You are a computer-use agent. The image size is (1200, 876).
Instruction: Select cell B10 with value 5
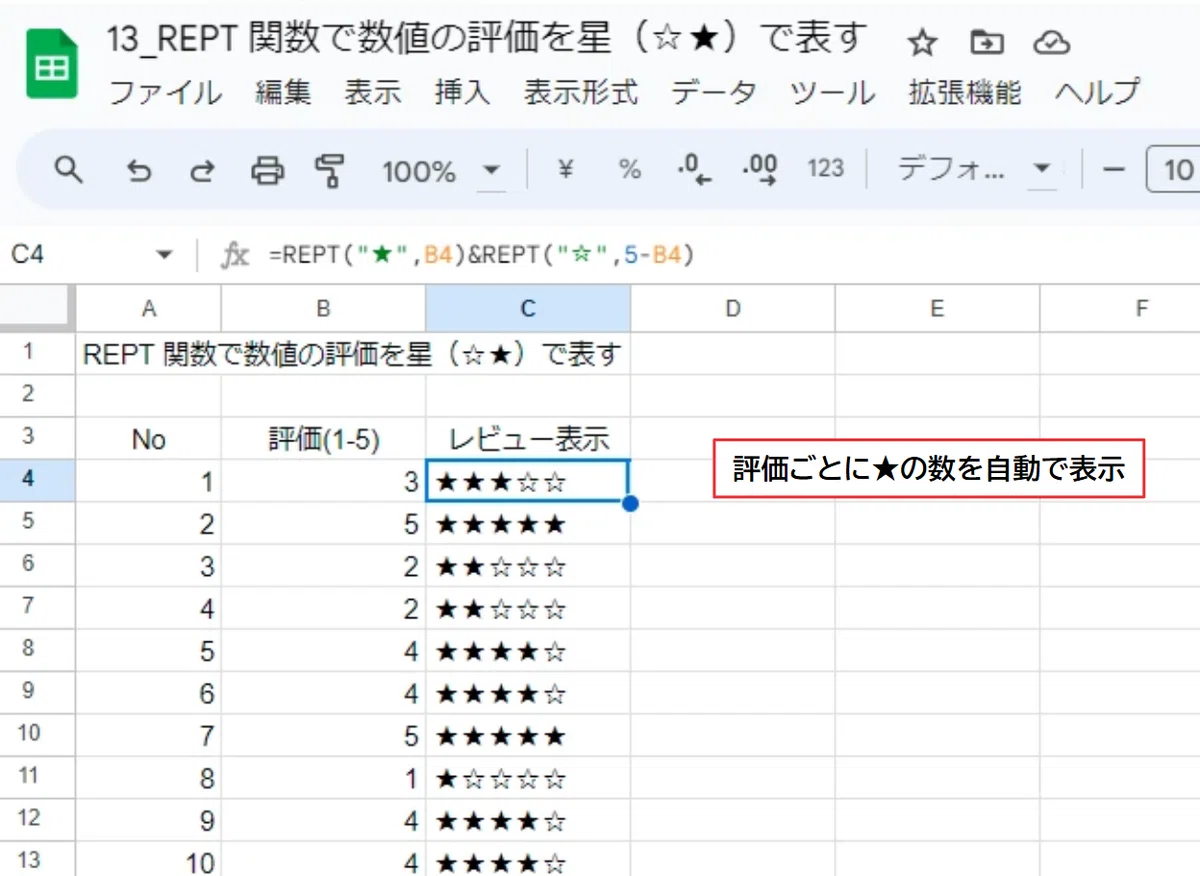coord(323,735)
